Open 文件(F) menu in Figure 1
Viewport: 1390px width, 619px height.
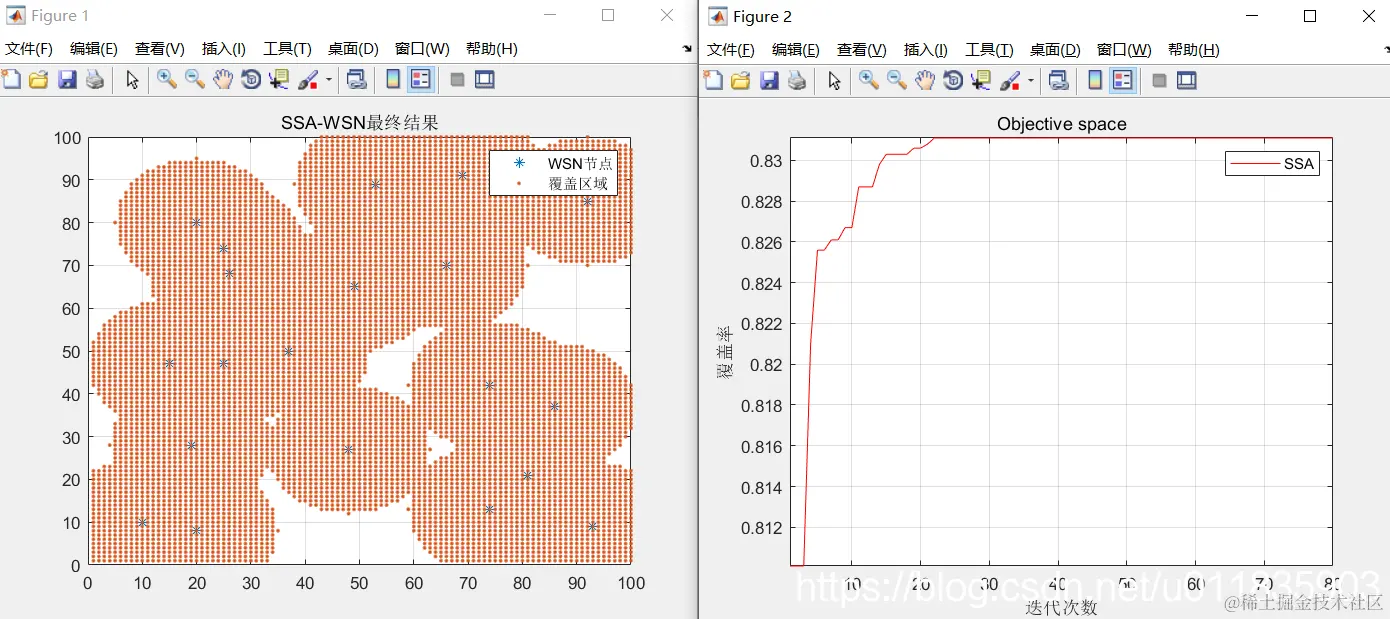[29, 49]
